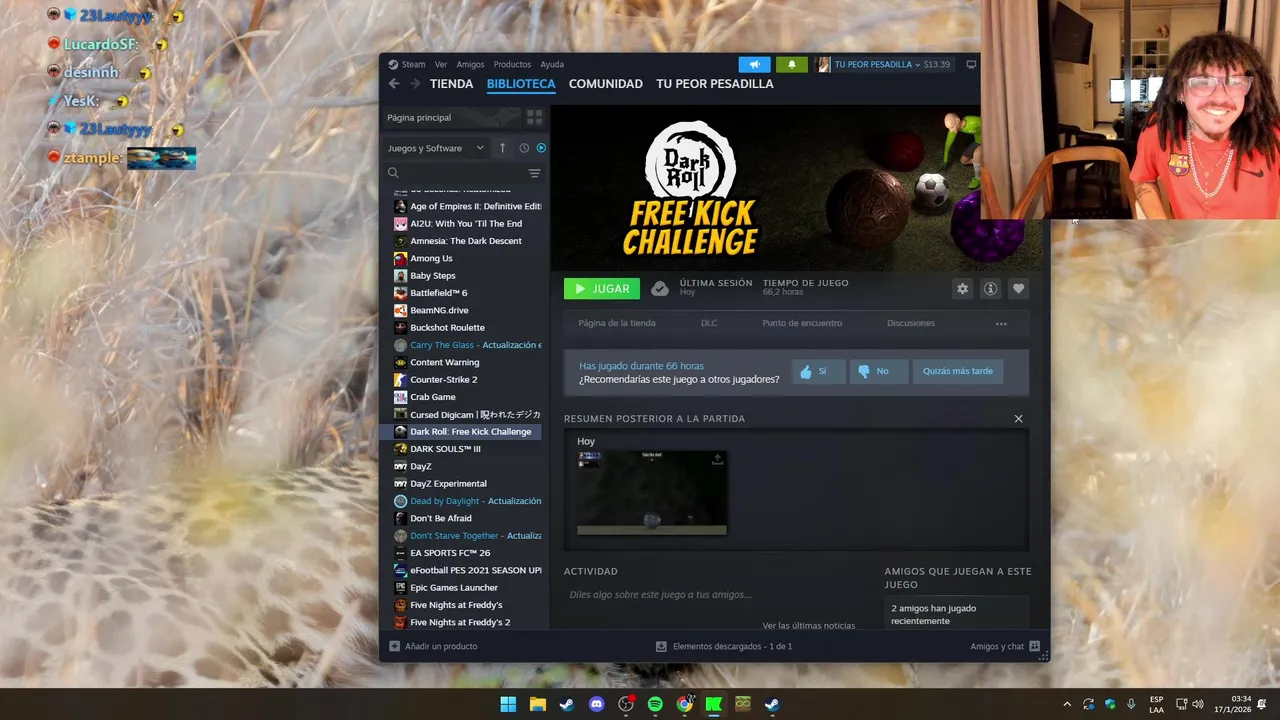The width and height of the screenshot is (1280, 720).
Task: Click Añadir un producto
Action: 434,647
